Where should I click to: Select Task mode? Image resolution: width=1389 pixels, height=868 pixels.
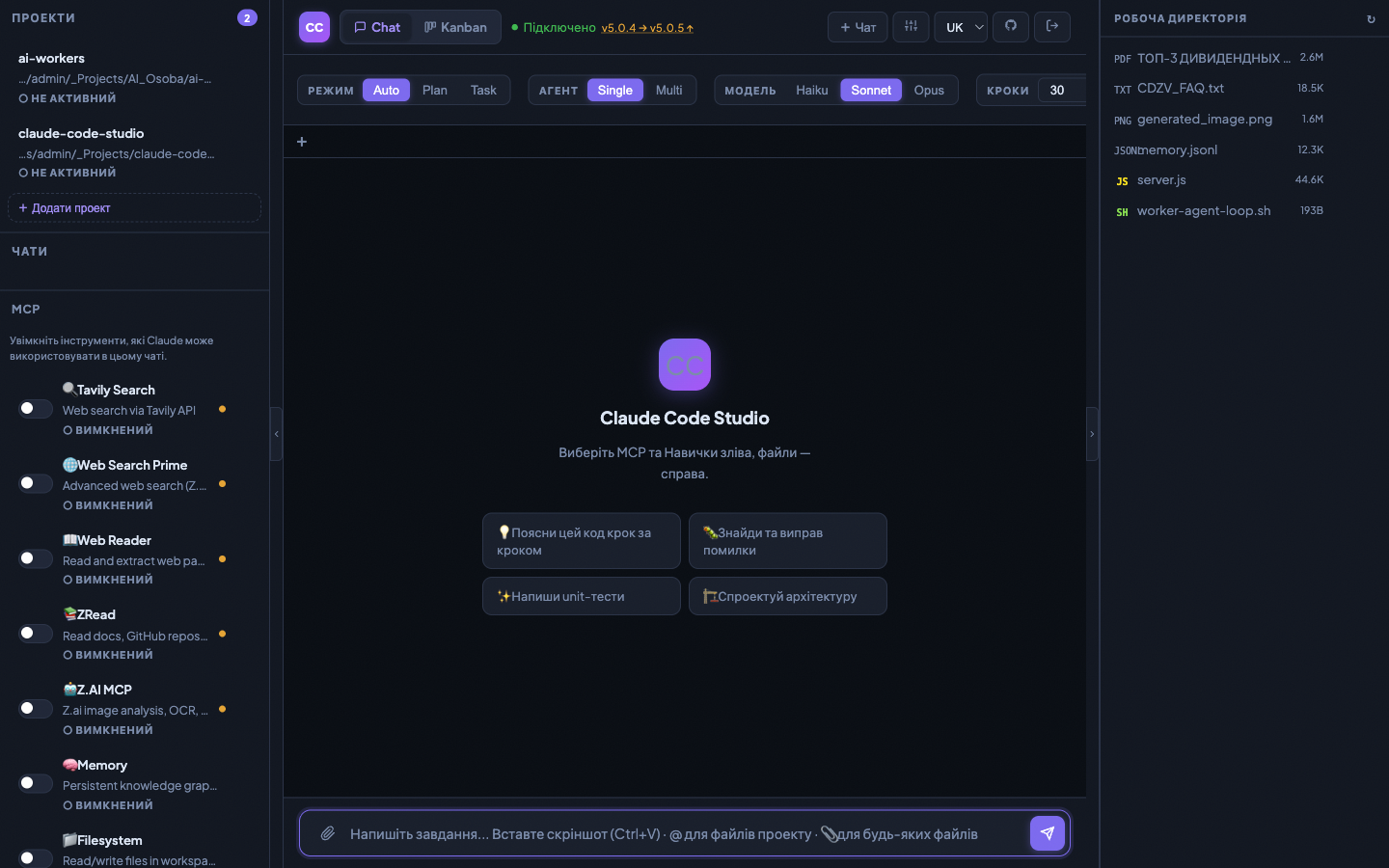coord(483,90)
